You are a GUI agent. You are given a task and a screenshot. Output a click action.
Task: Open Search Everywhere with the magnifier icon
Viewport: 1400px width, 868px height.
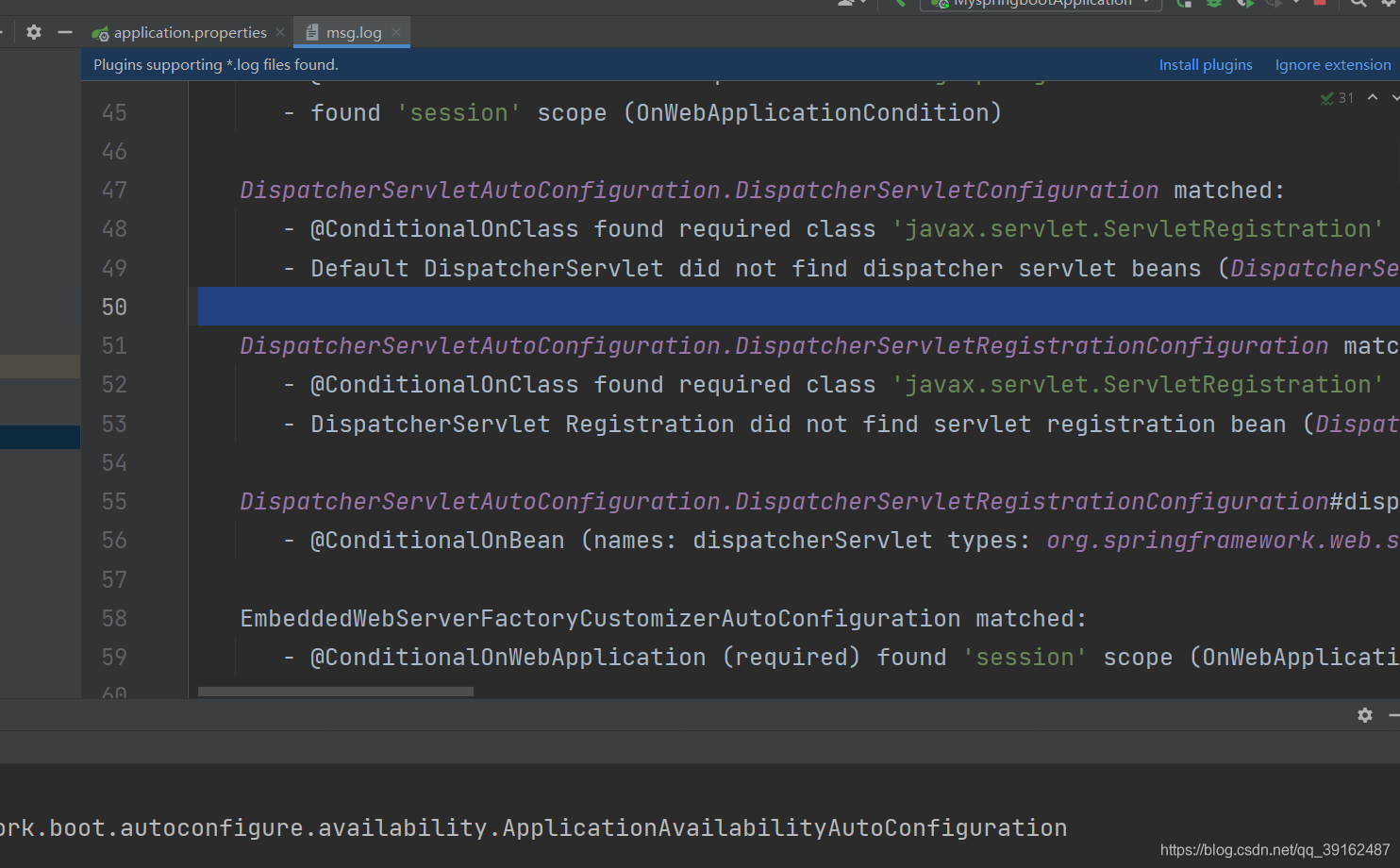click(1358, 3)
